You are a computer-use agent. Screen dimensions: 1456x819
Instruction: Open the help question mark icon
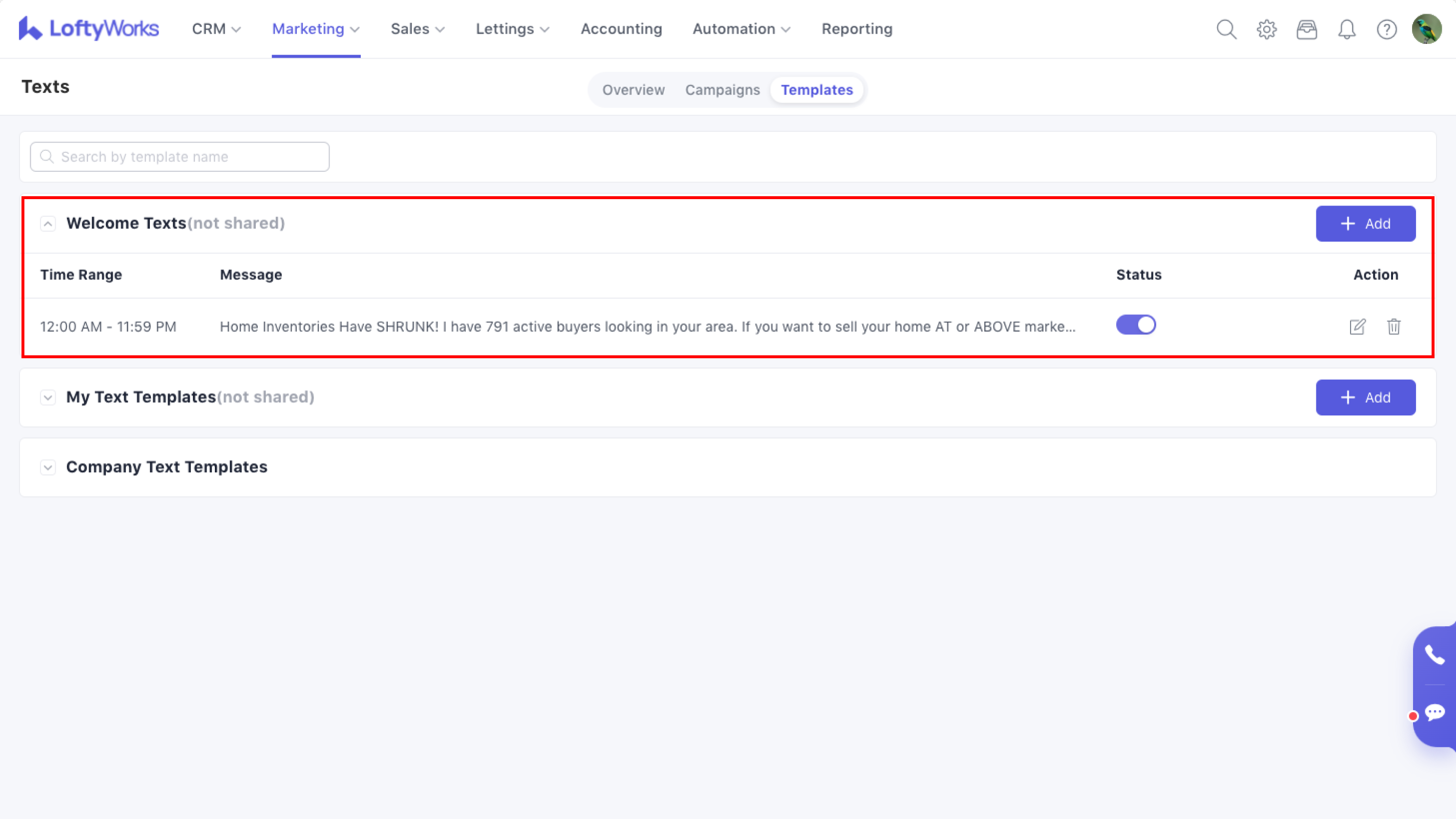point(1387,29)
